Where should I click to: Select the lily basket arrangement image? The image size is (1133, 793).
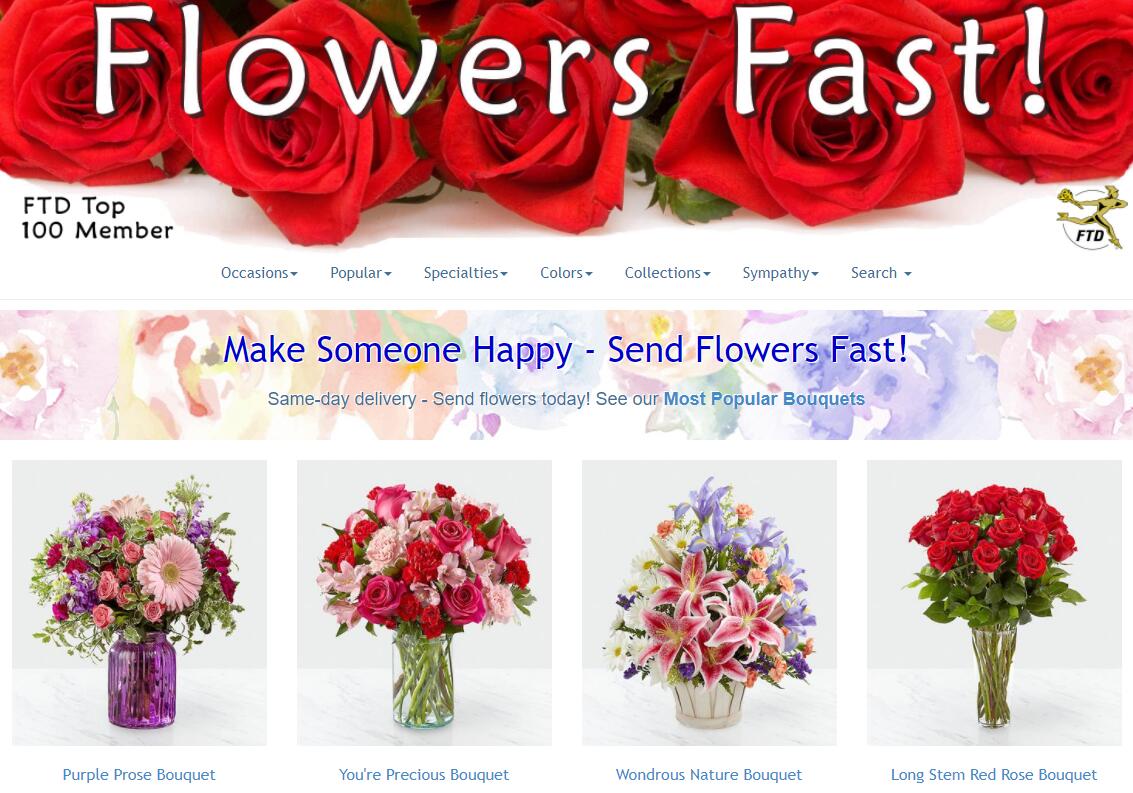coord(709,603)
